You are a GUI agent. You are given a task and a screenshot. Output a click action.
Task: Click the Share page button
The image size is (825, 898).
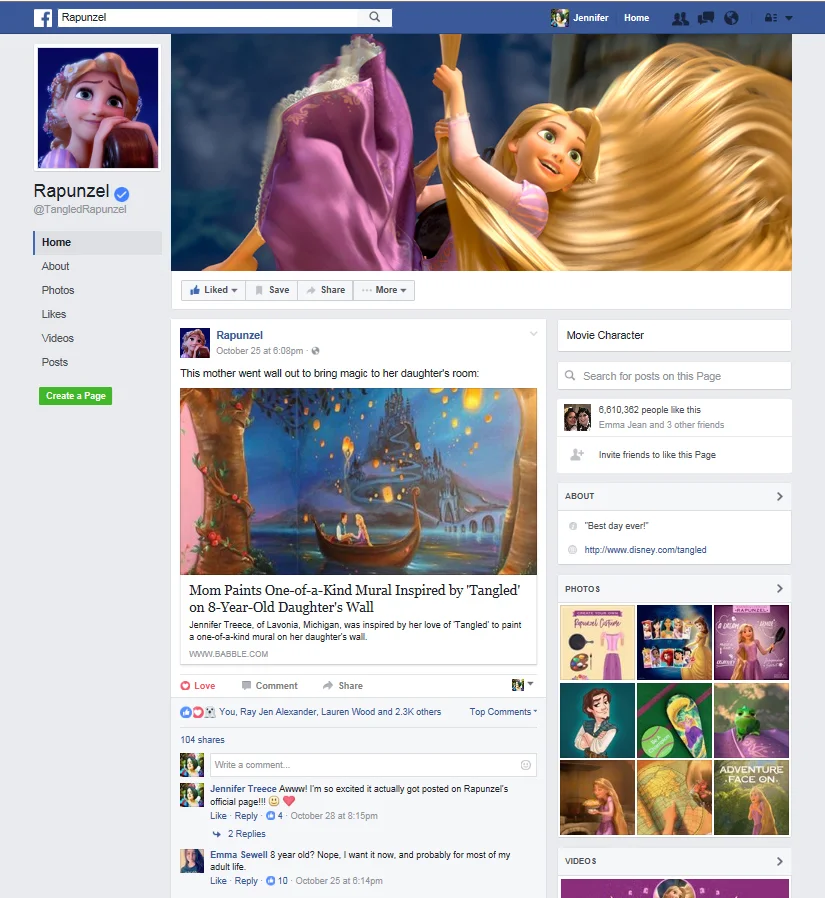[x=325, y=290]
